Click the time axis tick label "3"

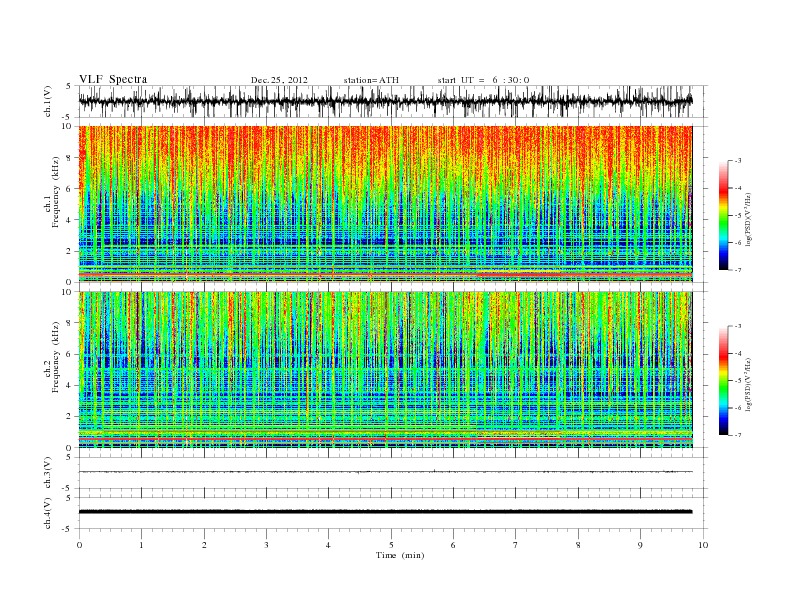tap(266, 545)
